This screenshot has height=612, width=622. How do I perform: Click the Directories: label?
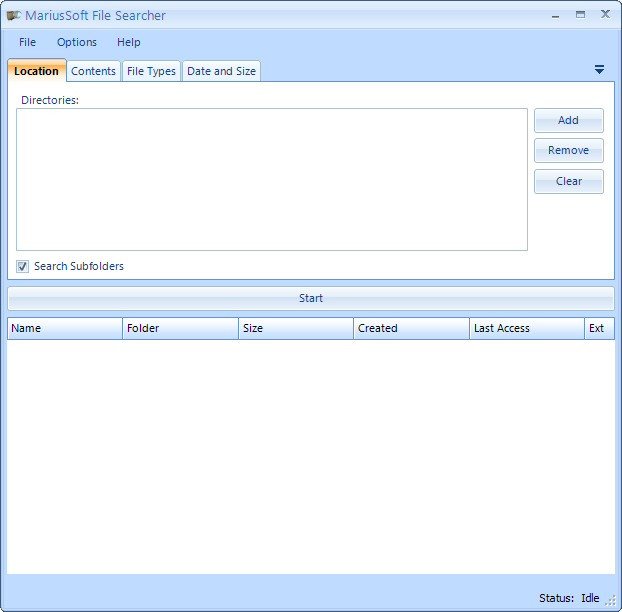tap(50, 100)
